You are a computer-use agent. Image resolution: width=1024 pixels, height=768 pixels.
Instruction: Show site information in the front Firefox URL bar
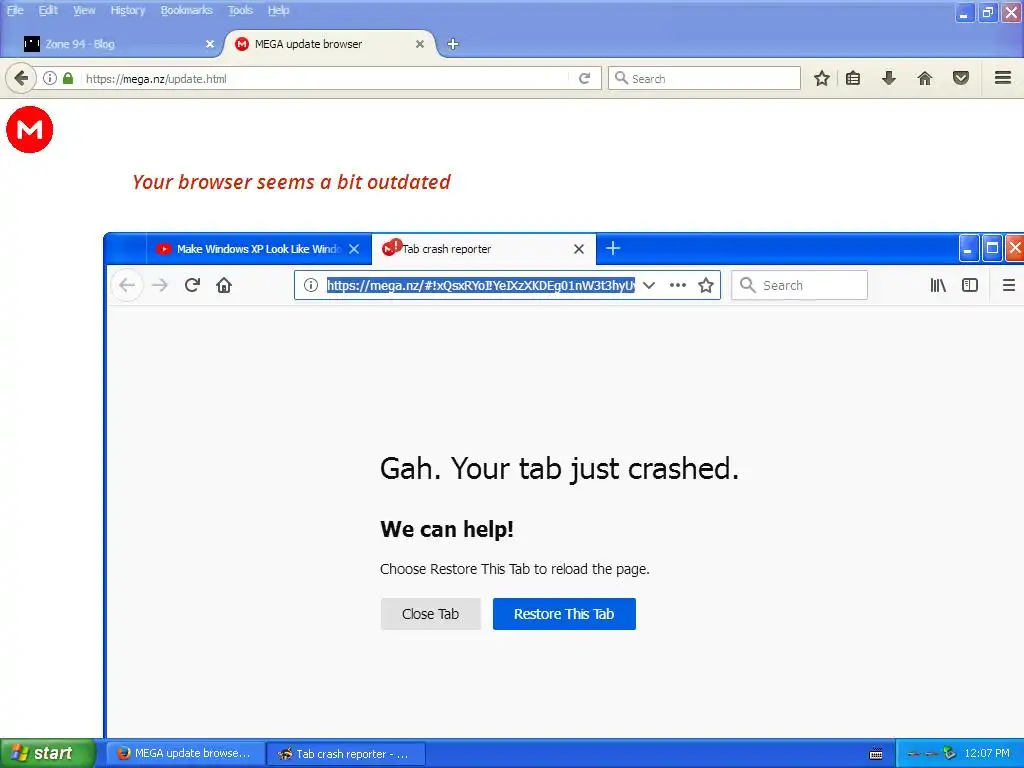coord(311,285)
